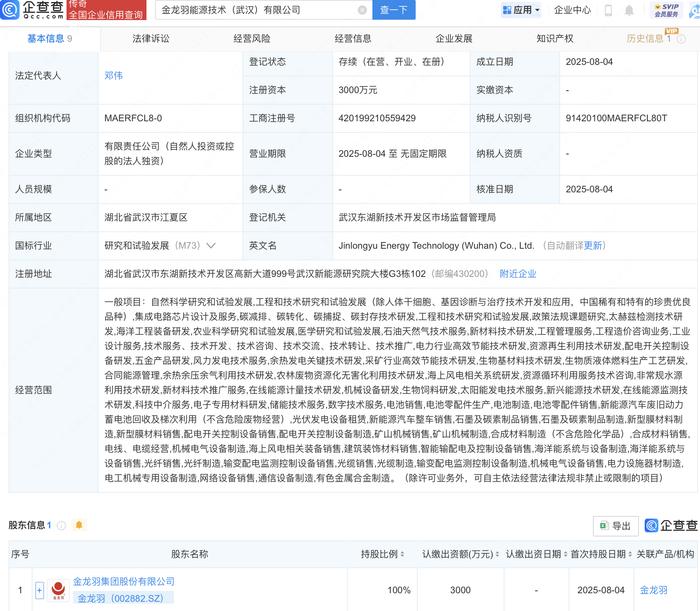Select the 存续 registration status text
The width and height of the screenshot is (700, 611).
tap(392, 62)
